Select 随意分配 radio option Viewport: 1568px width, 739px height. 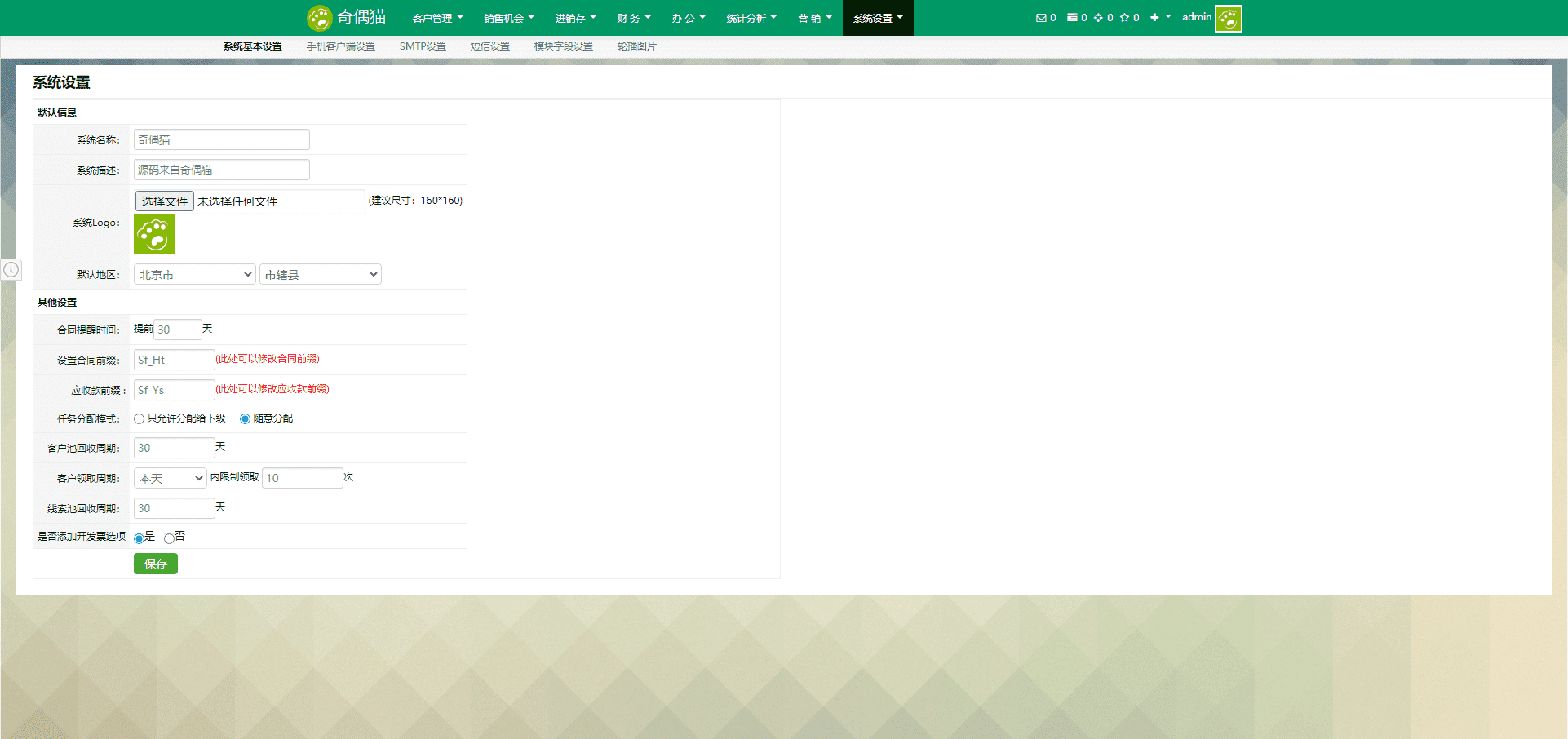pos(245,418)
